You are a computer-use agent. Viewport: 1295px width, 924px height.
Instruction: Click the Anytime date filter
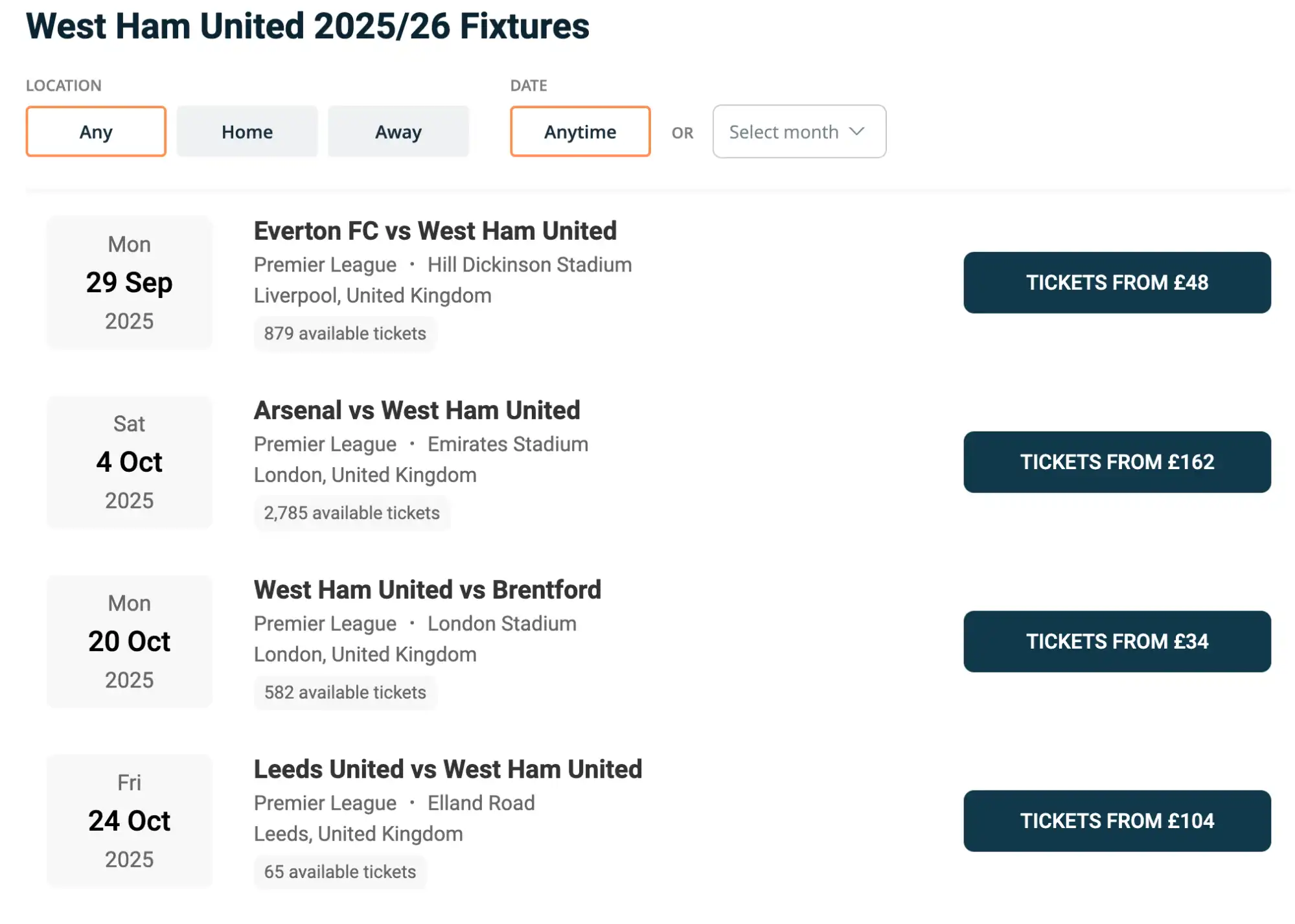[579, 132]
